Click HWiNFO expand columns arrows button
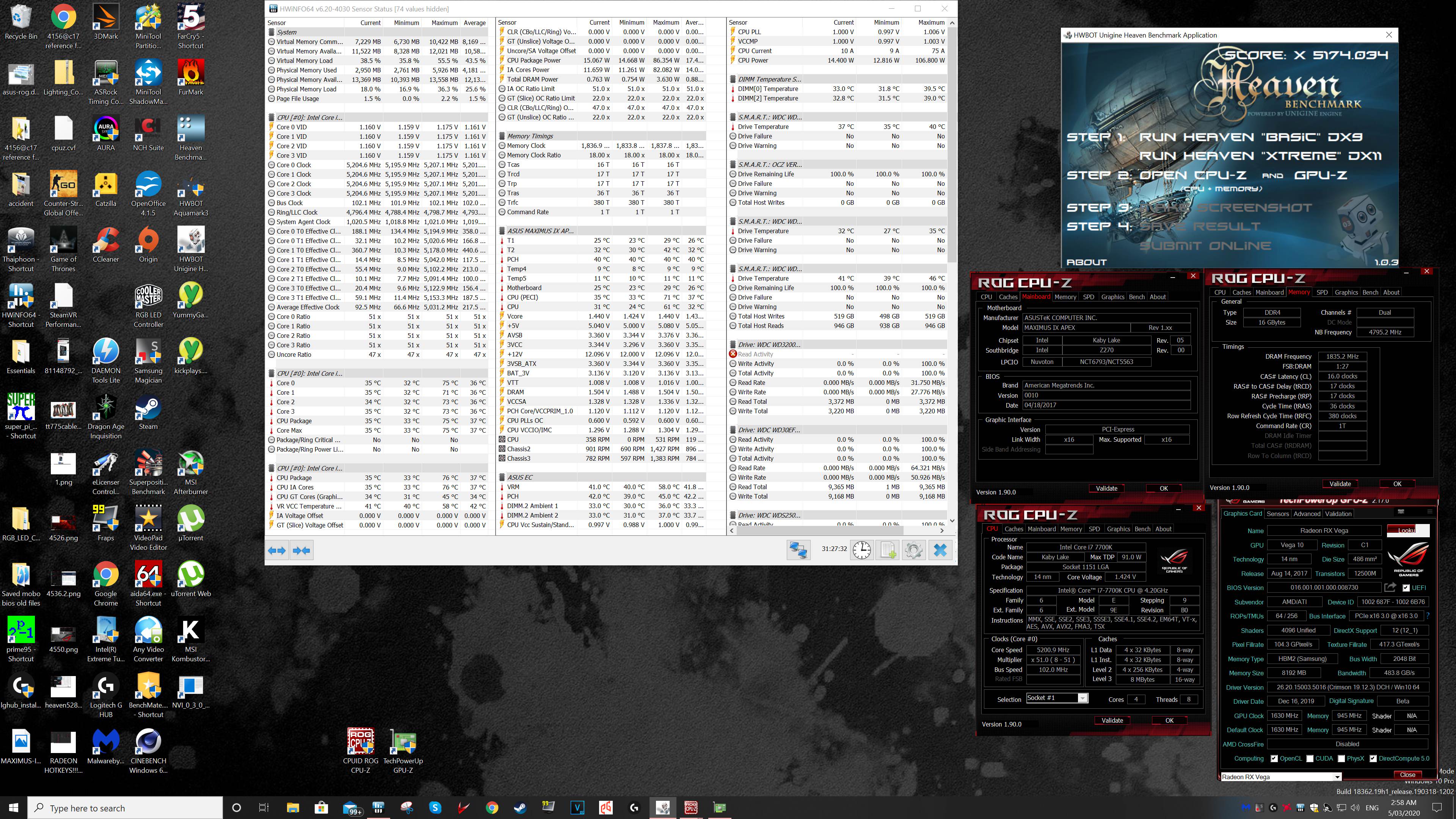This screenshot has height=819, width=1456. click(x=276, y=551)
